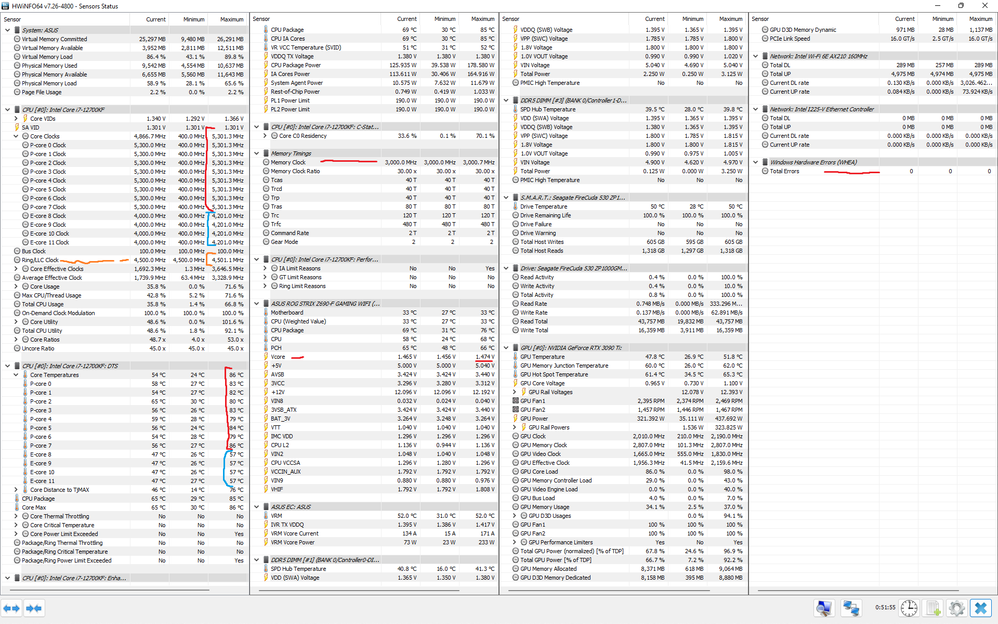Expand IA Limit Reasons
The width and height of the screenshot is (998, 624).
tap(265, 268)
